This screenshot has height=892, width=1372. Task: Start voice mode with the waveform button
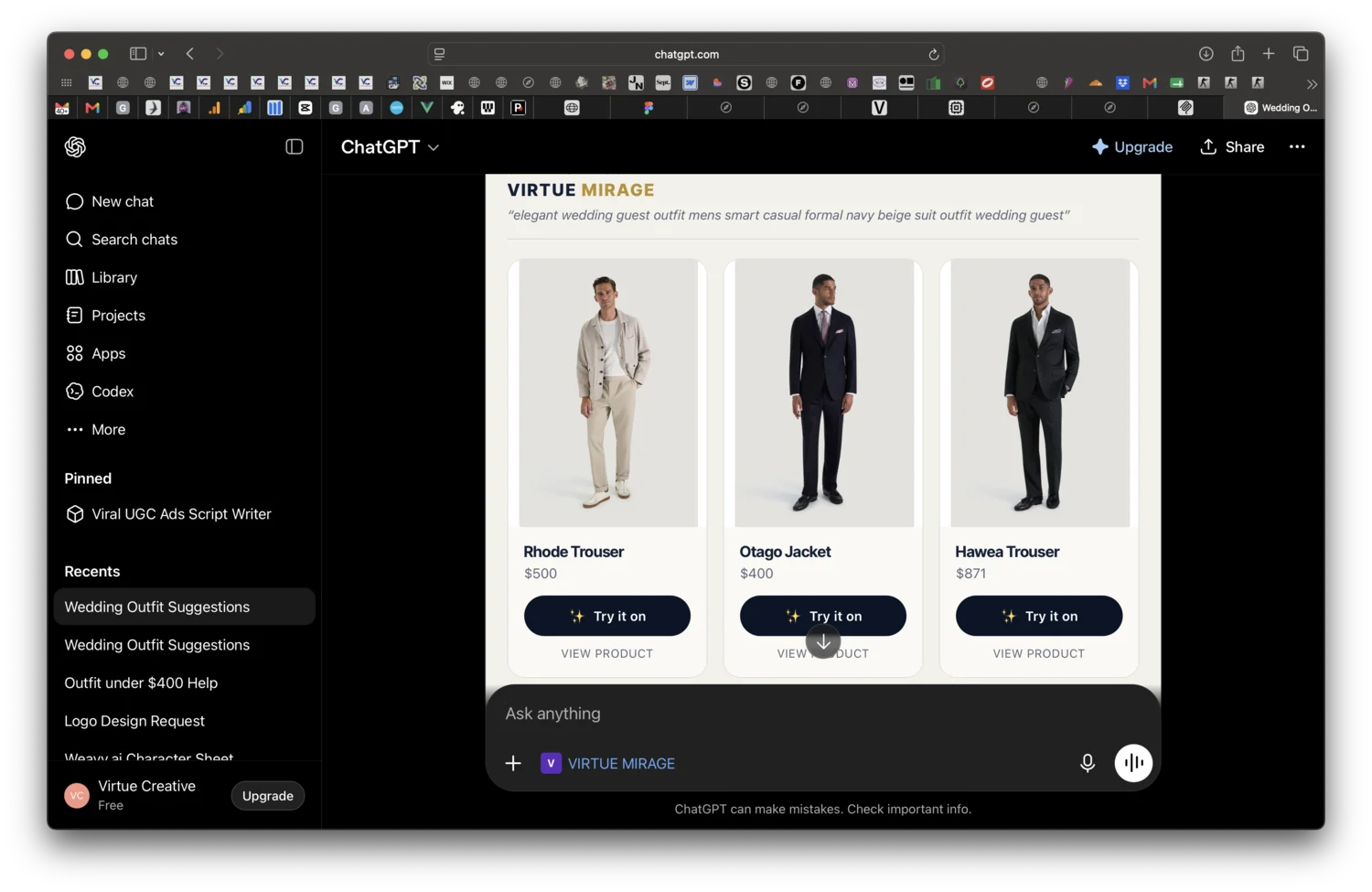coord(1133,763)
